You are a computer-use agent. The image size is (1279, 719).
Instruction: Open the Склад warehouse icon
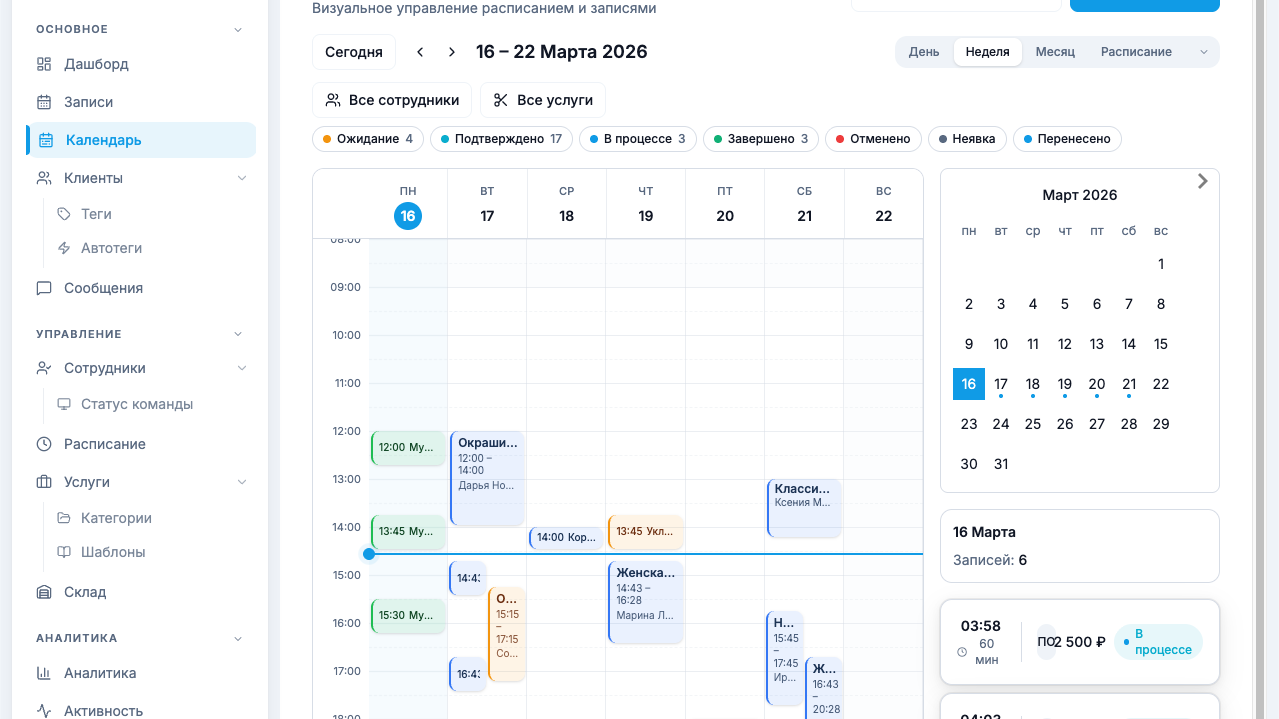pyautogui.click(x=44, y=592)
